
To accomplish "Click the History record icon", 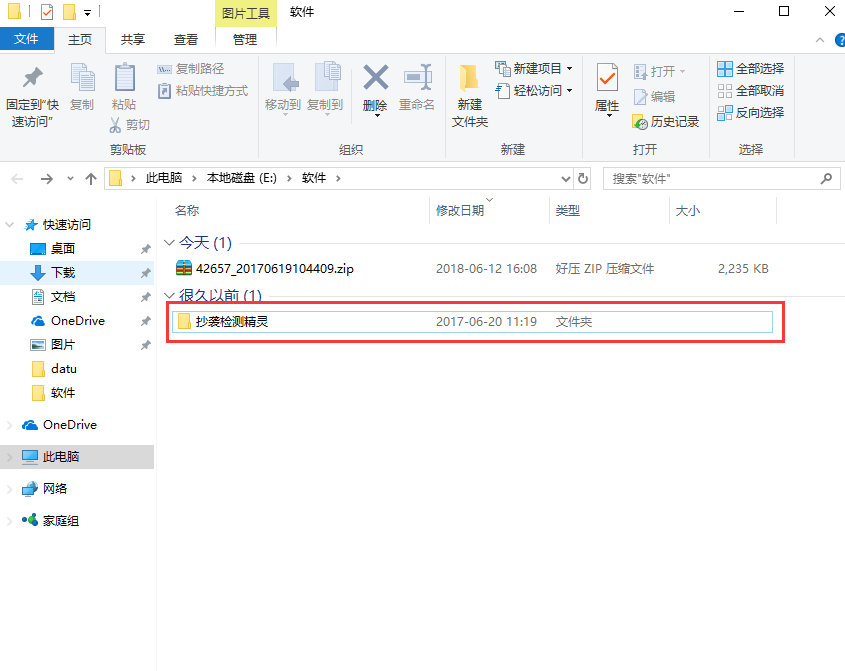I will 640,122.
